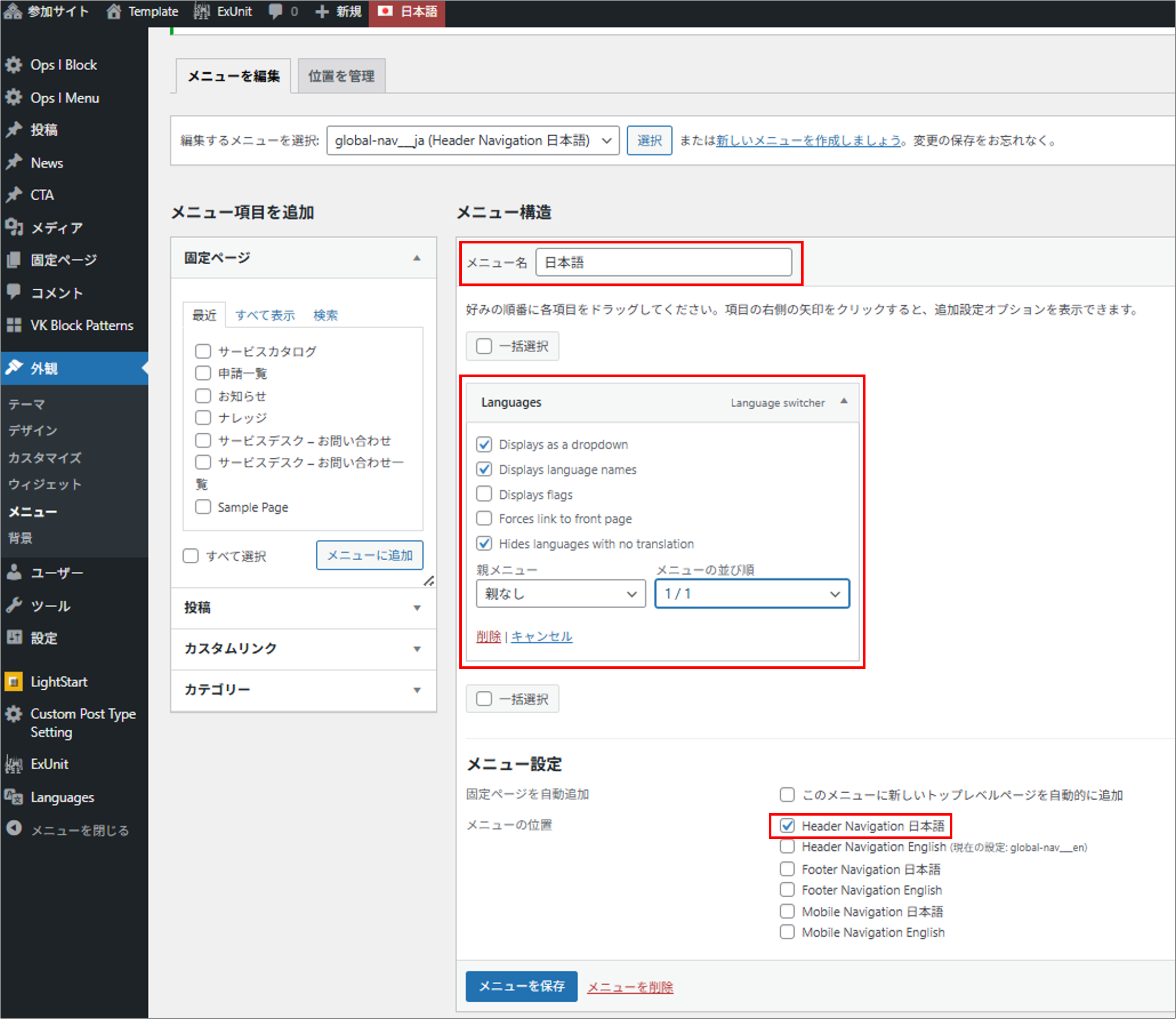The height and width of the screenshot is (1019, 1176).
Task: Click the コメント comment bubble icon
Action: (14, 292)
